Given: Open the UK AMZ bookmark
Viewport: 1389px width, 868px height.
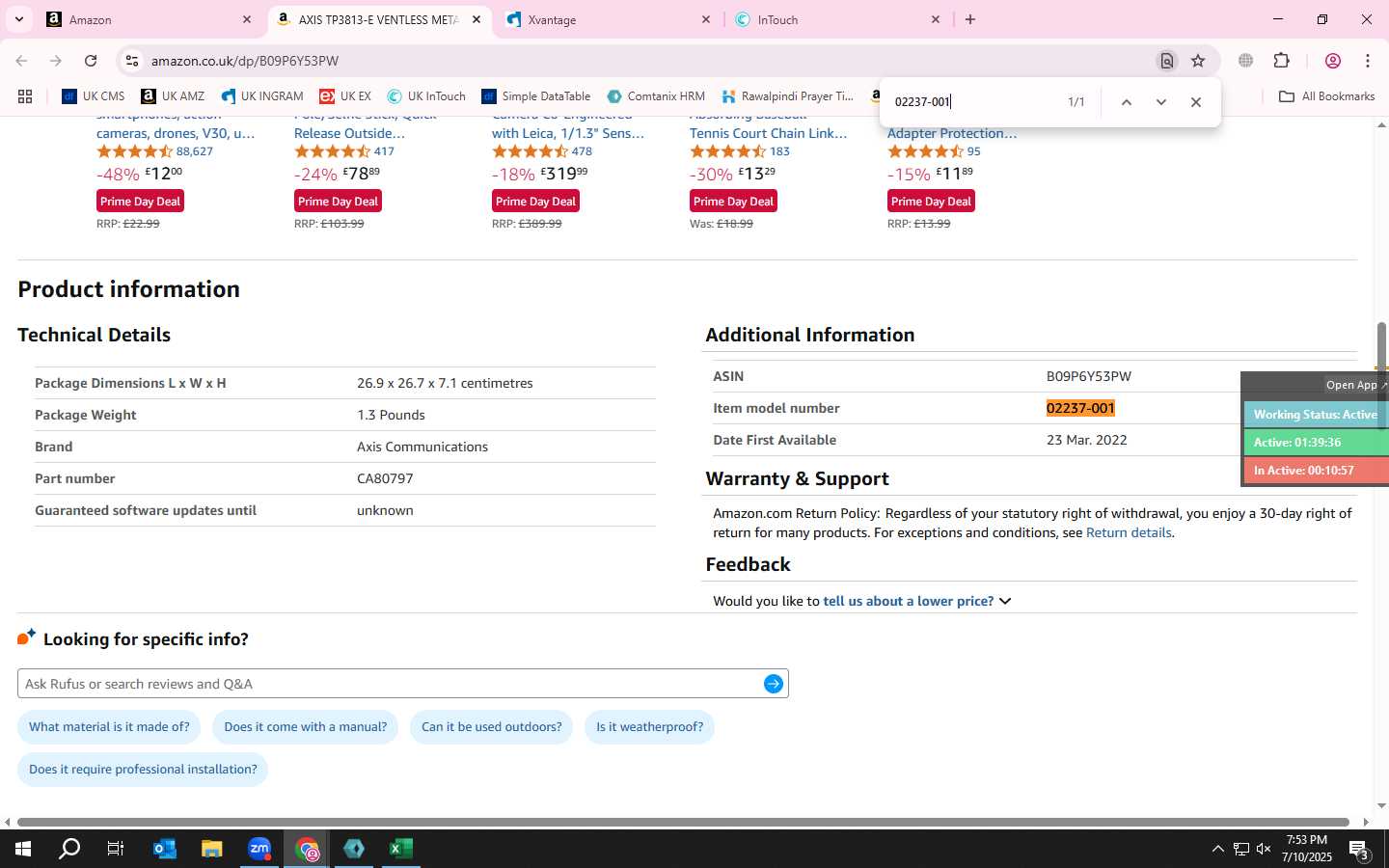Looking at the screenshot, I should tap(174, 96).
